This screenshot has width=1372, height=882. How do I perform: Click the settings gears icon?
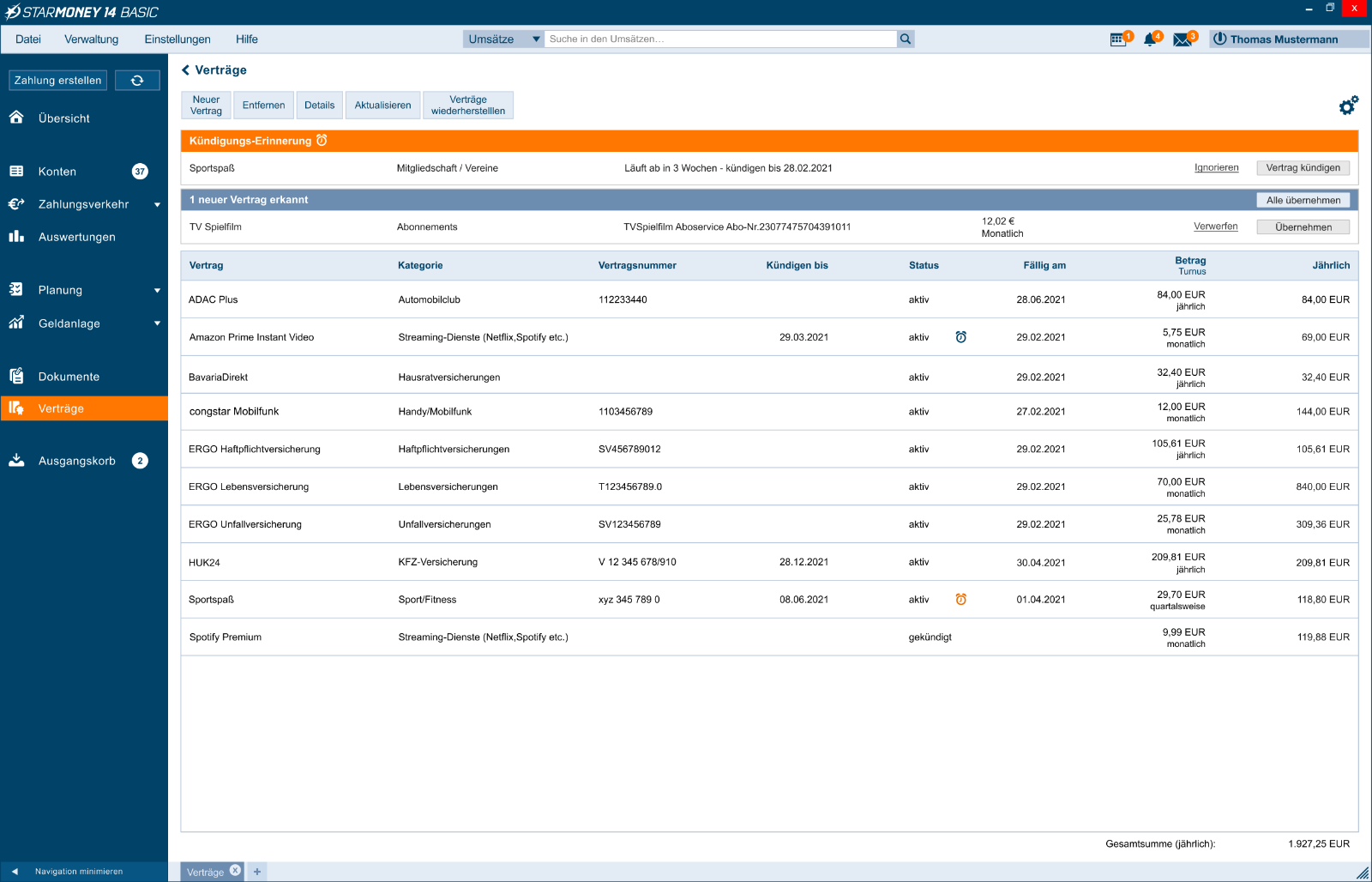click(x=1348, y=106)
